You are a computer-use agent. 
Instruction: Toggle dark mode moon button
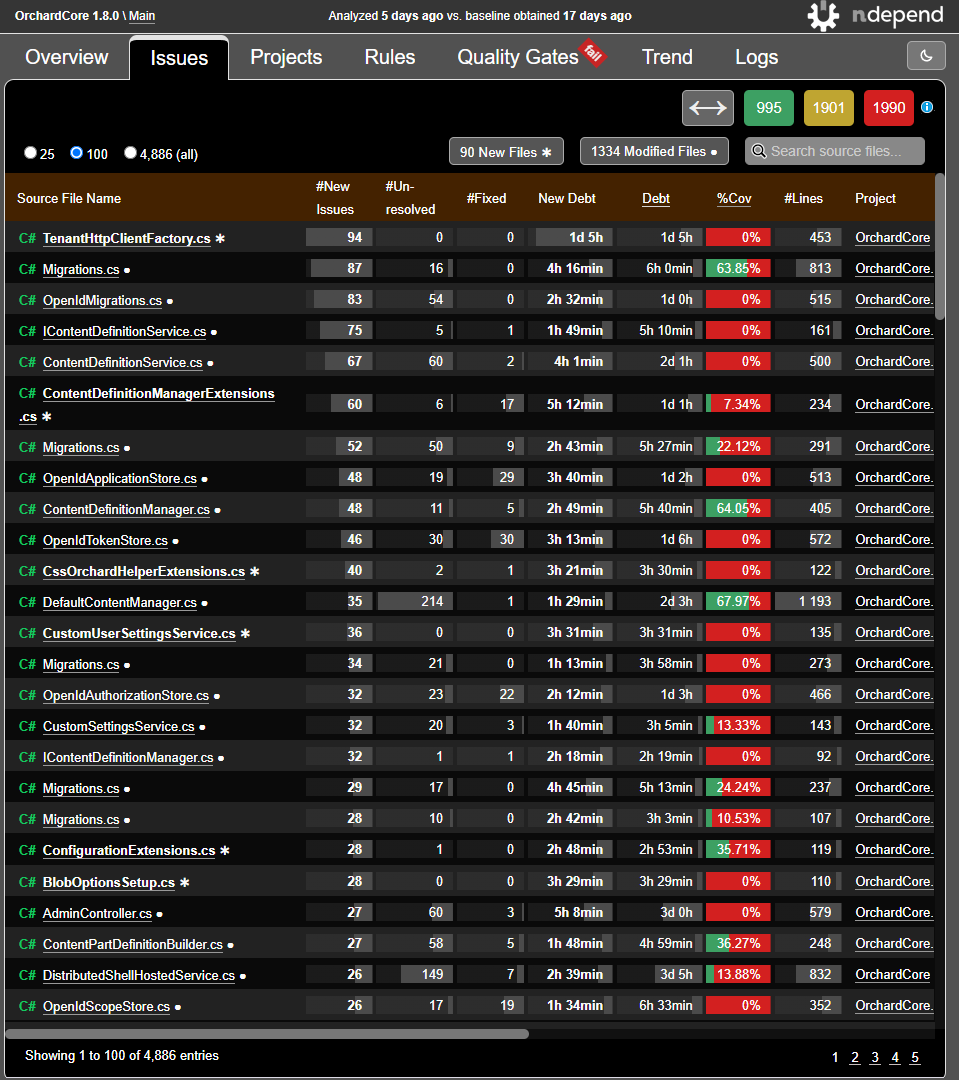[925, 56]
